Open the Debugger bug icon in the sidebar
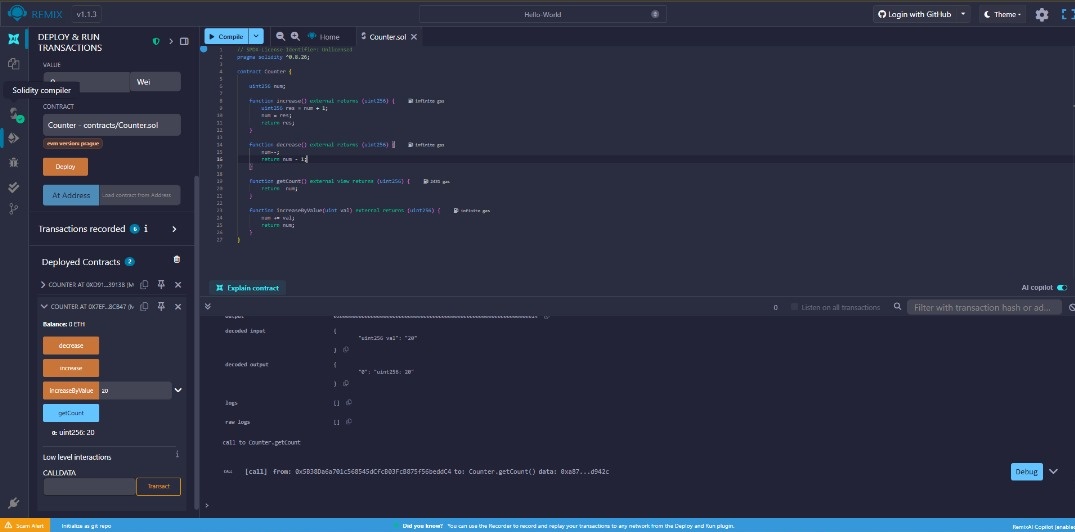 click(x=13, y=162)
